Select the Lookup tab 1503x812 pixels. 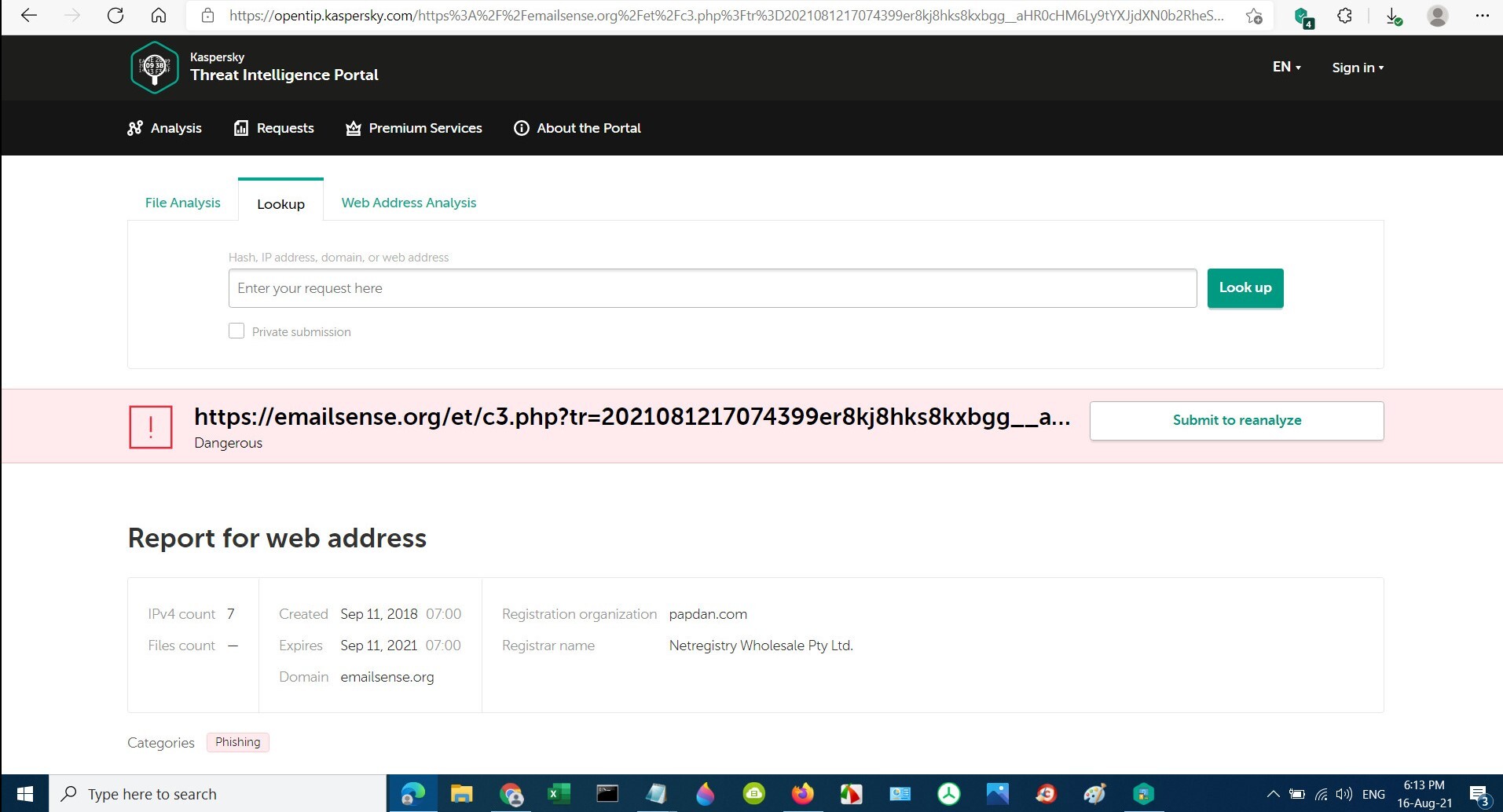[x=280, y=204]
